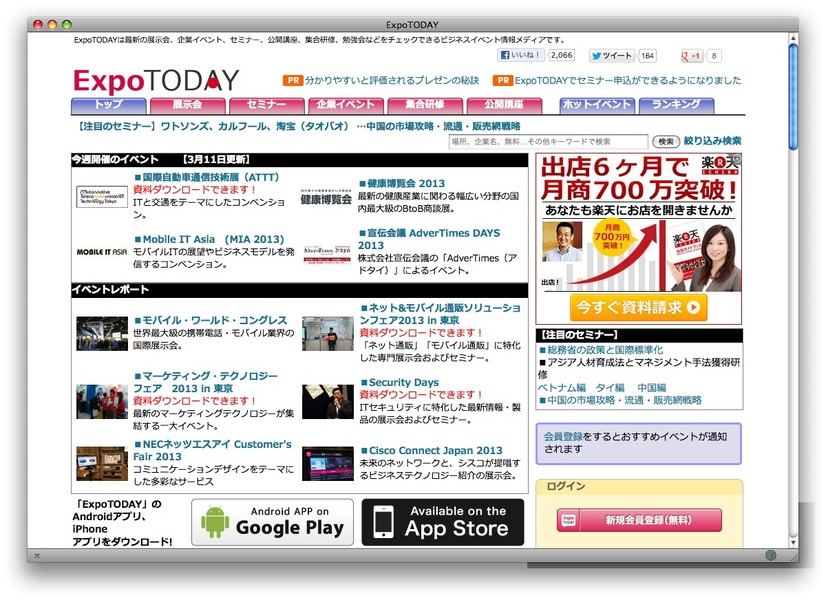Click the Net & Mobile fair photo thumbnail
Viewport: 826px width, 600px height.
pos(327,333)
